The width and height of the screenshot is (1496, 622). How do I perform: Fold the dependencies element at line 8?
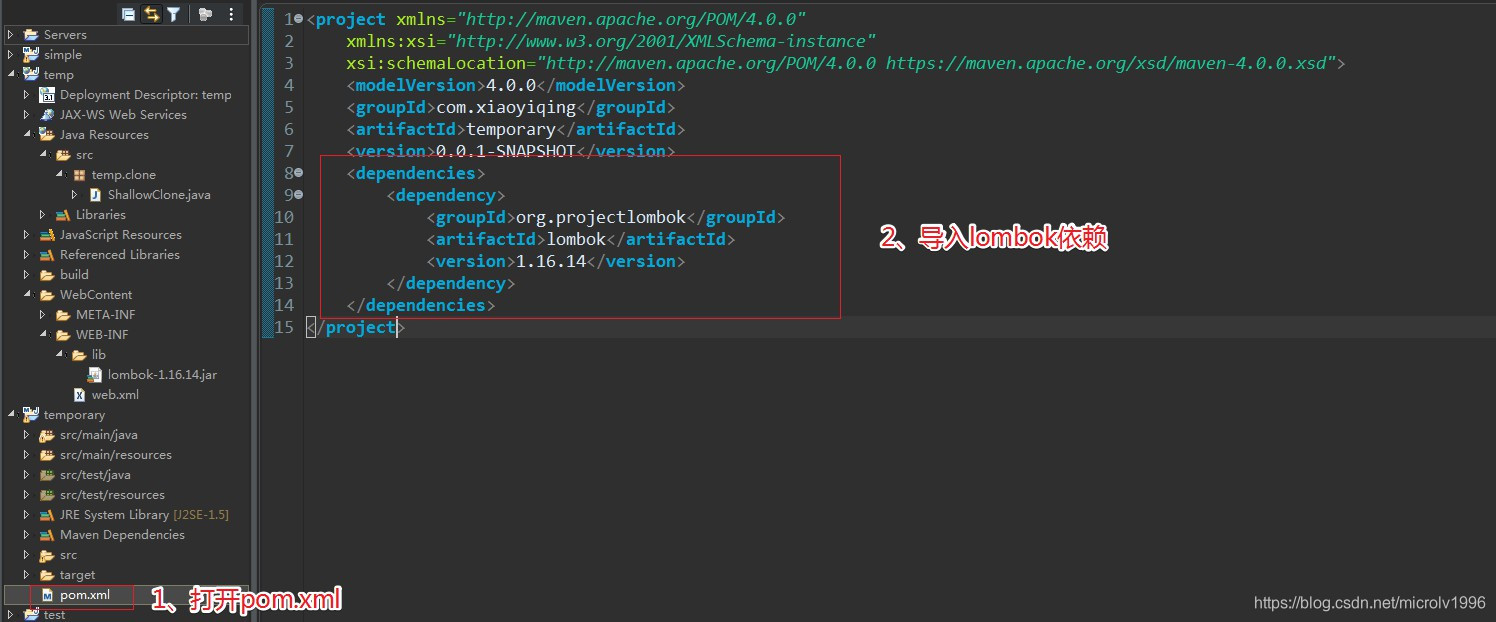click(299, 173)
